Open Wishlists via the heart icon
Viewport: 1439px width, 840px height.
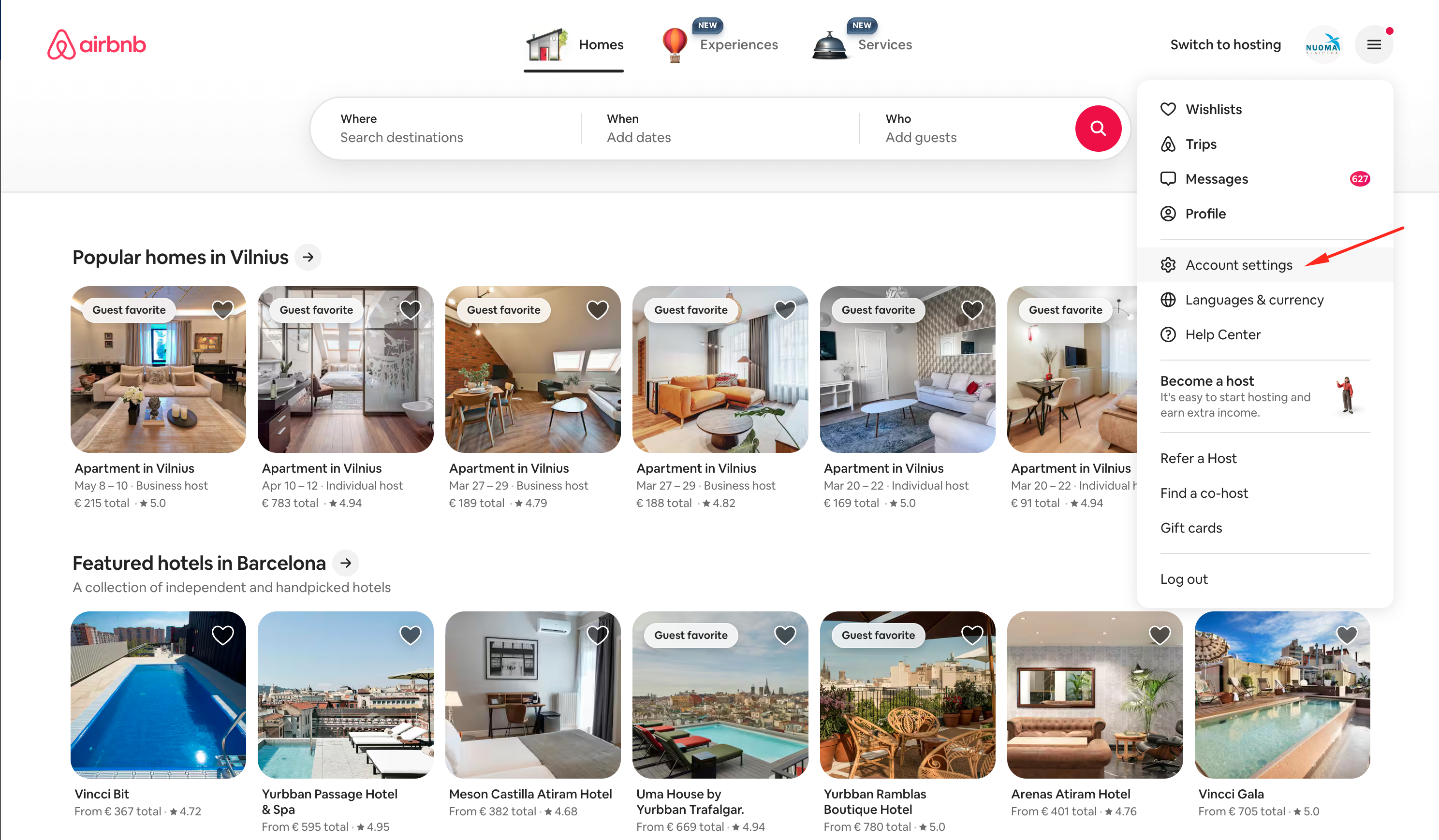tap(1168, 109)
